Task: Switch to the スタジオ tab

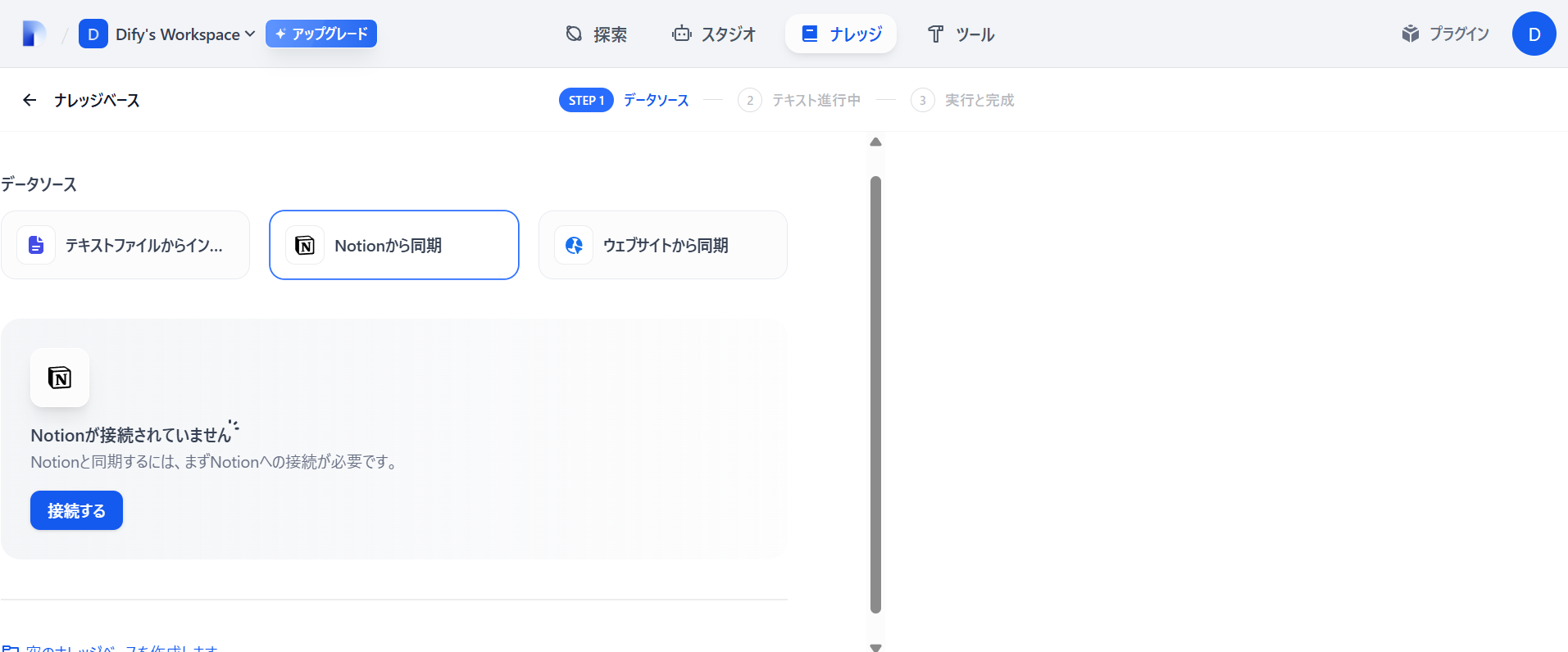Action: click(x=714, y=34)
